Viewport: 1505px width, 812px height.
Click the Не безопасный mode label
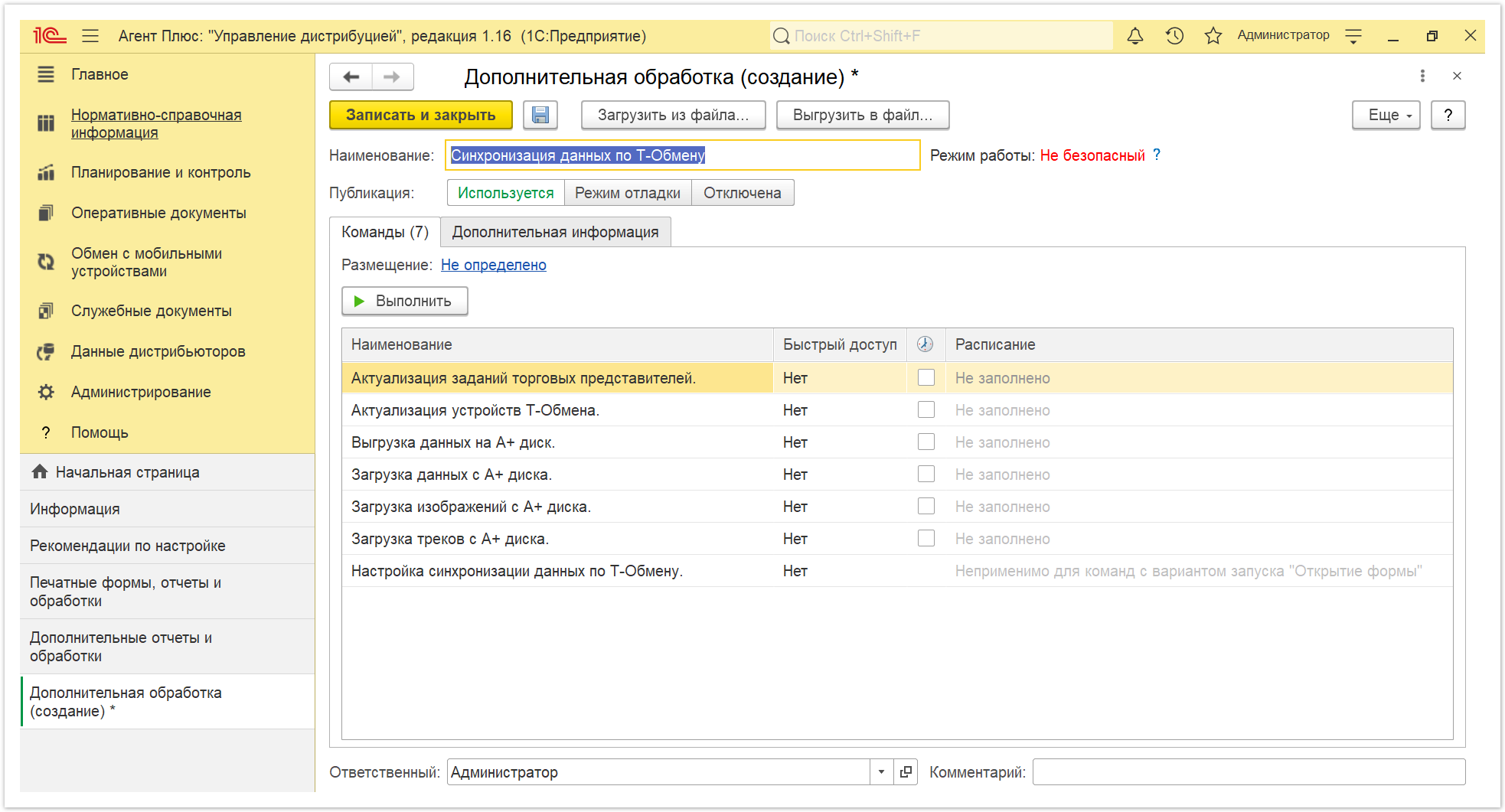coord(1092,155)
